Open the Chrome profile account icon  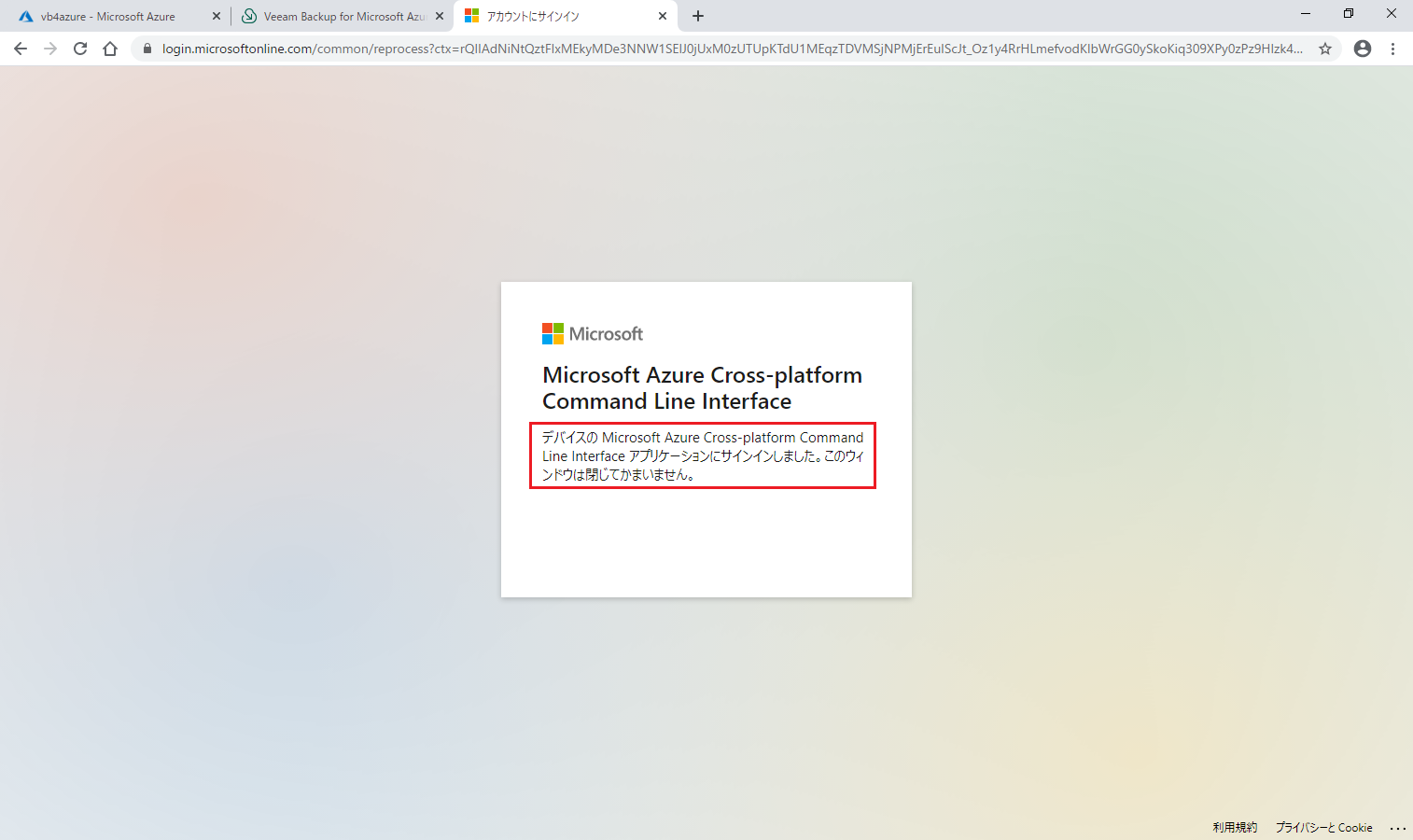point(1363,49)
